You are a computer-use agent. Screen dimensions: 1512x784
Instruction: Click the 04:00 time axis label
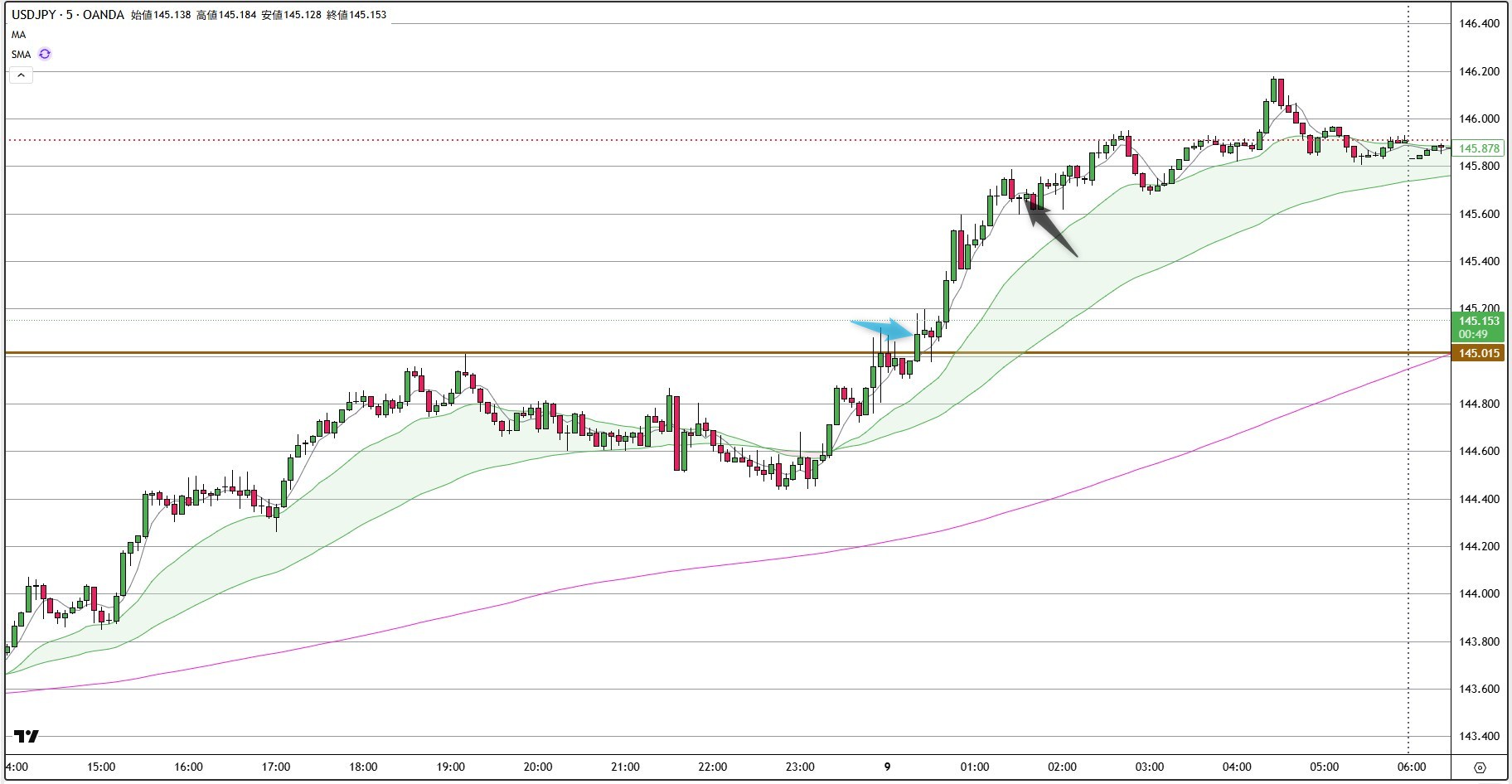pos(1237,767)
